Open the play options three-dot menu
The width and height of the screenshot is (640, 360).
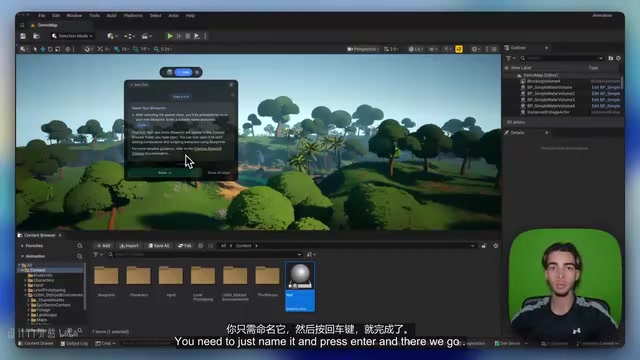(205, 36)
